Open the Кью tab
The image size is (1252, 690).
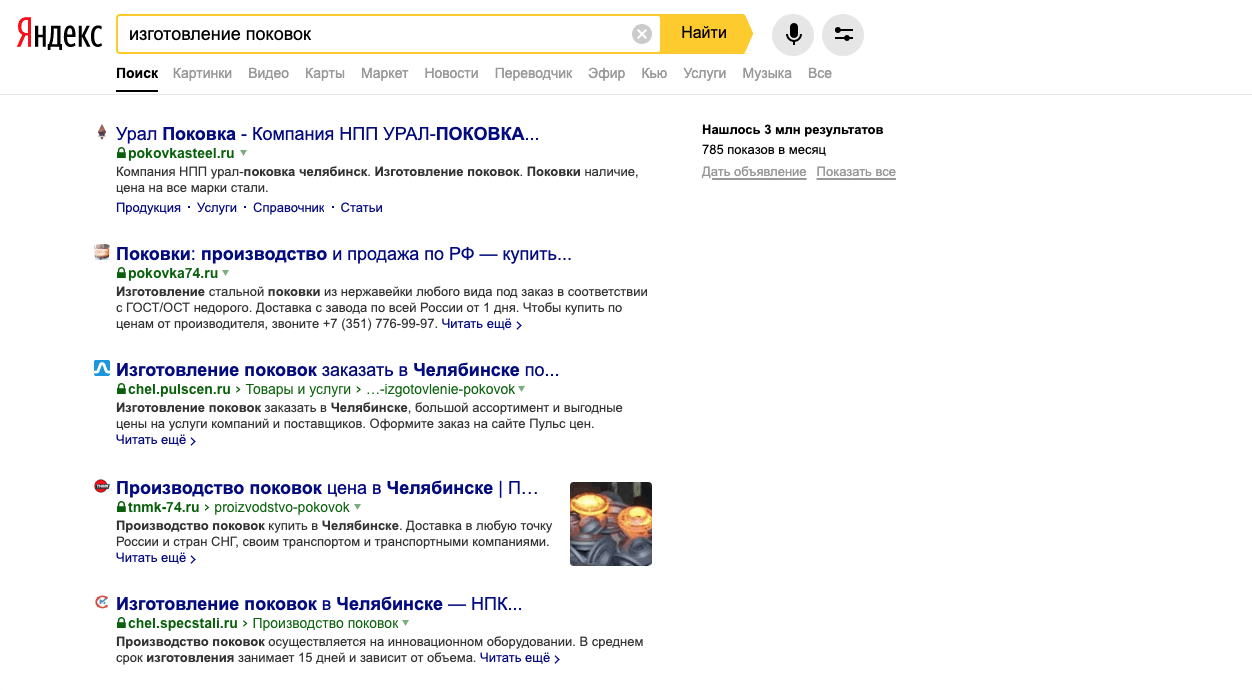[654, 73]
